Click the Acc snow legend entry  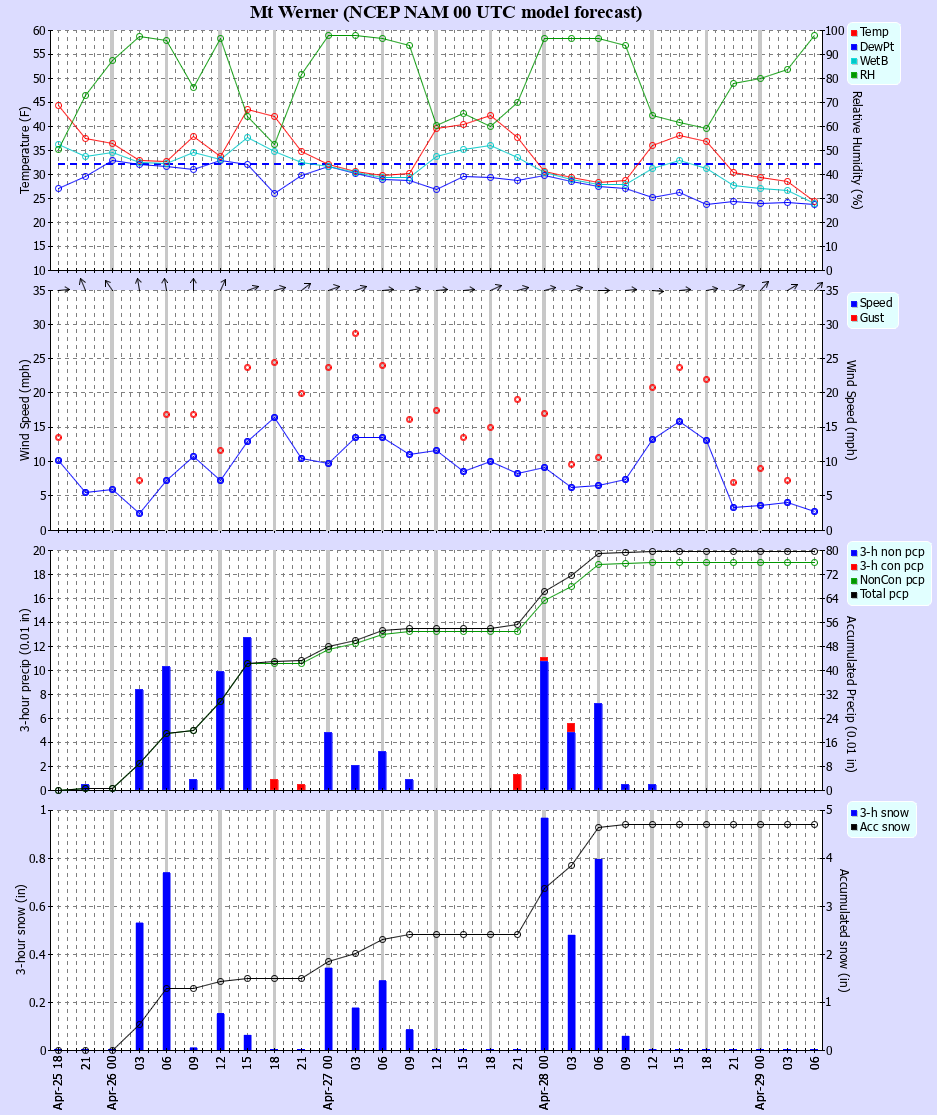pyautogui.click(x=884, y=827)
